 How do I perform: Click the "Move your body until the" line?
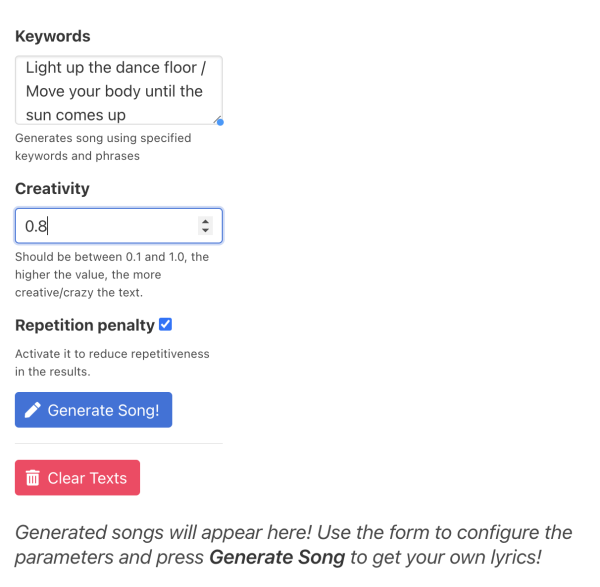point(114,91)
